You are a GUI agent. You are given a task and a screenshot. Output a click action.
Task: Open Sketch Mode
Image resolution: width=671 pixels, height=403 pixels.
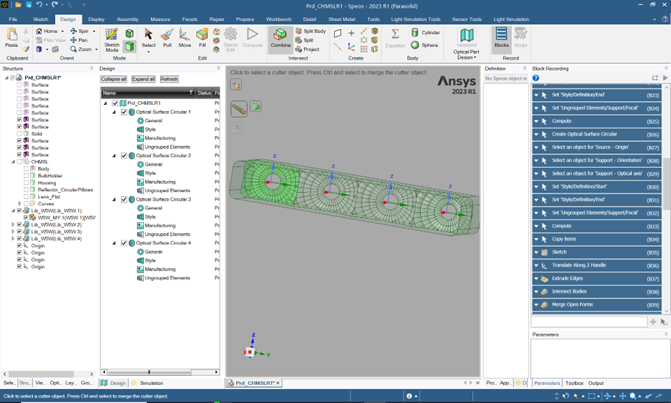click(112, 39)
